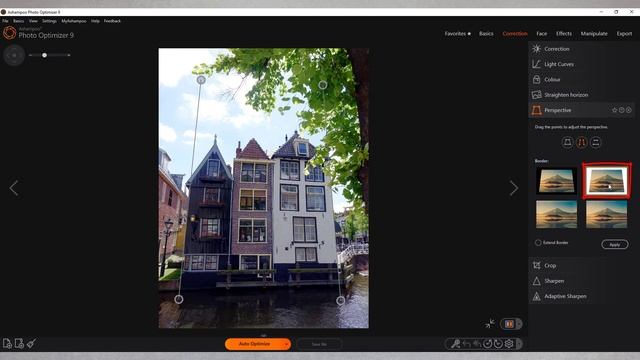The height and width of the screenshot is (360, 640).
Task: Open the View menu
Action: click(33, 21)
